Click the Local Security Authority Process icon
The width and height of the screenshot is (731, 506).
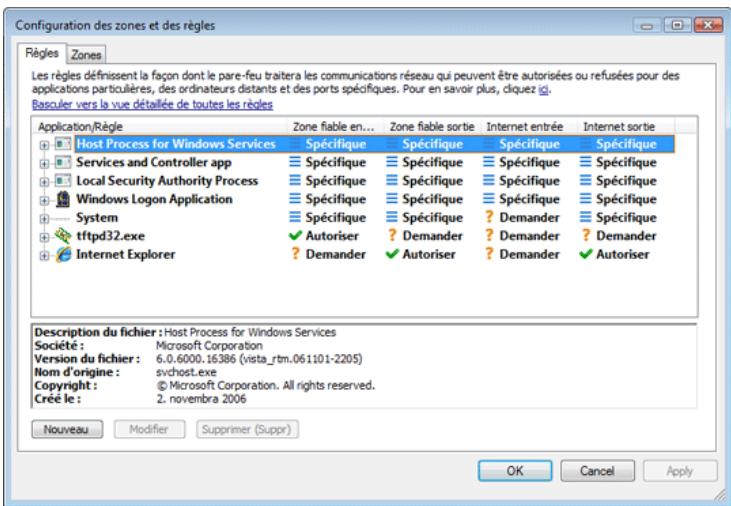63,180
